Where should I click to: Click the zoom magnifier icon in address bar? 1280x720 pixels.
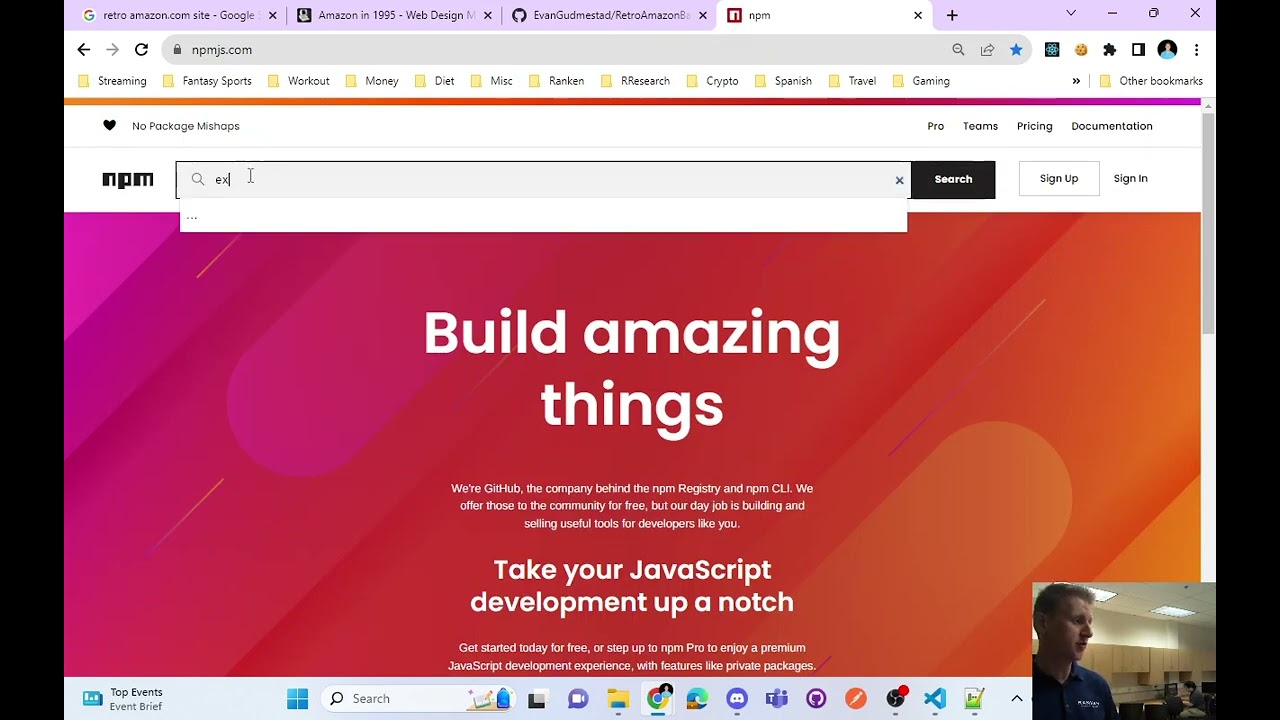958,50
